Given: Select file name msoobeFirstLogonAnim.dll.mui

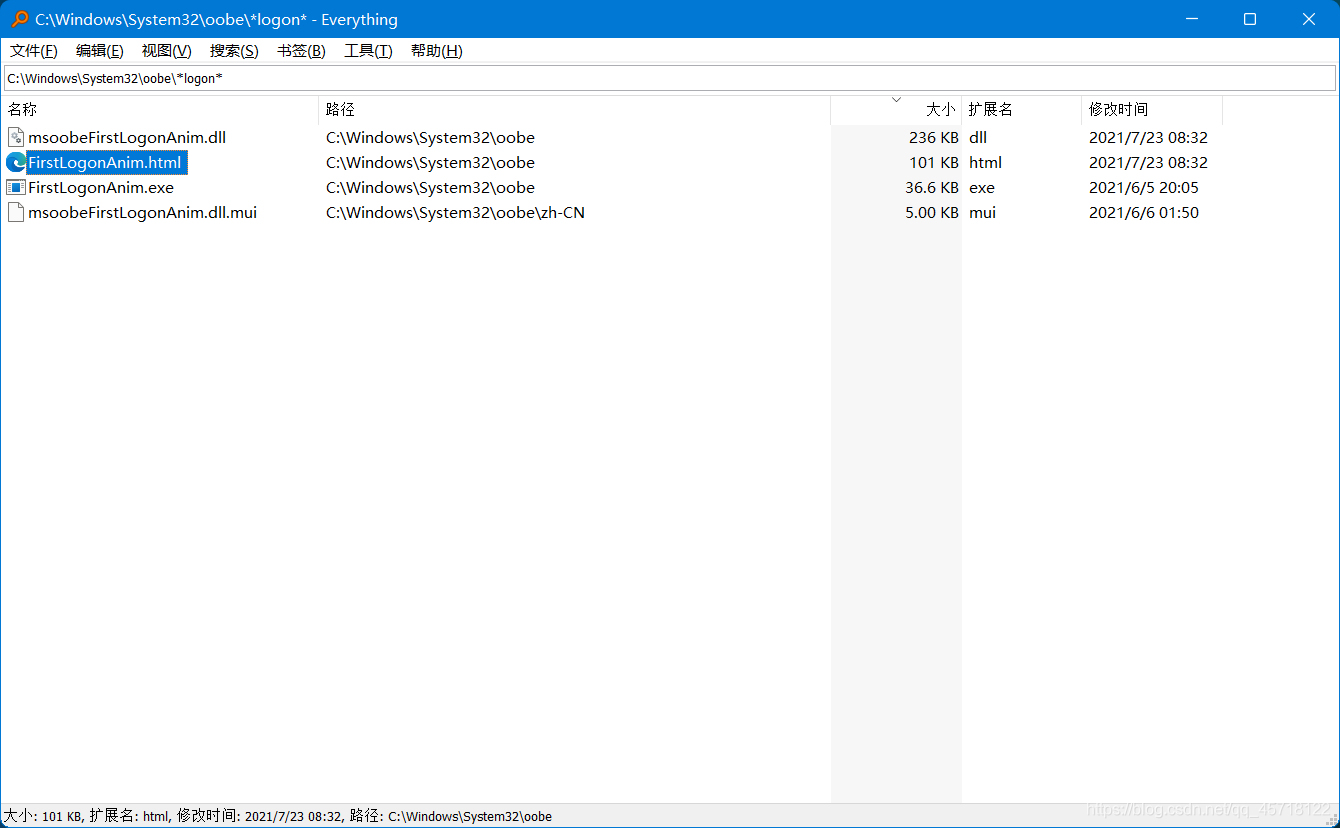Looking at the screenshot, I should coord(143,212).
